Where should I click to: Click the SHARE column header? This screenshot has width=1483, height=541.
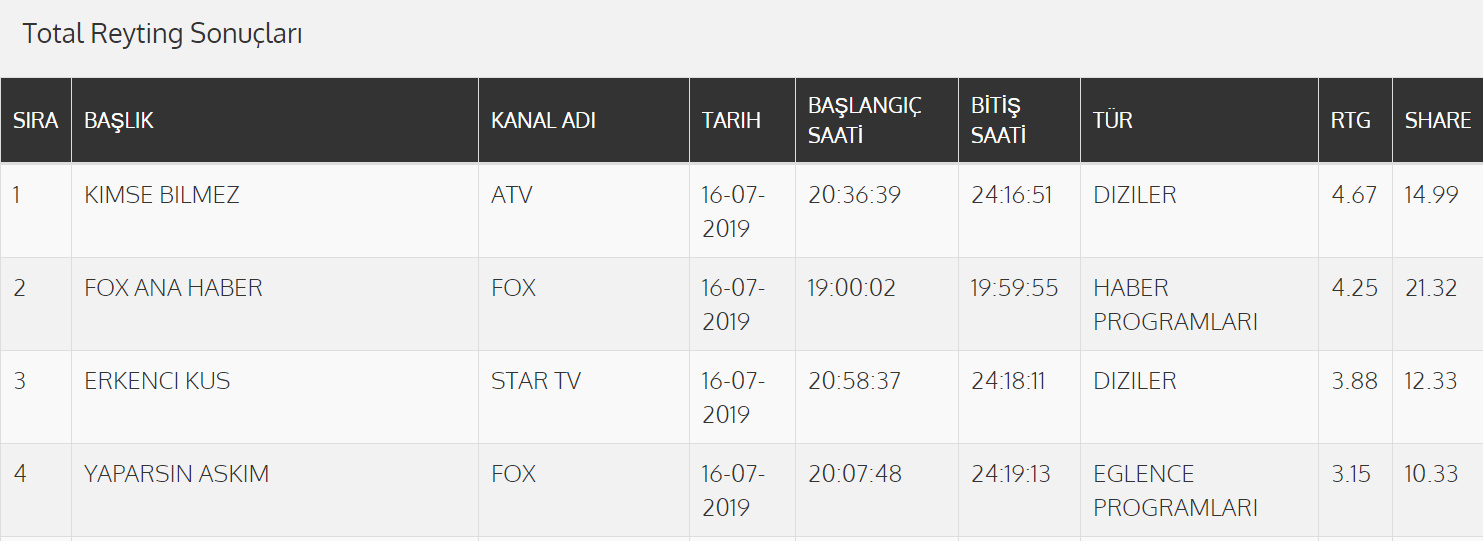pos(1437,121)
